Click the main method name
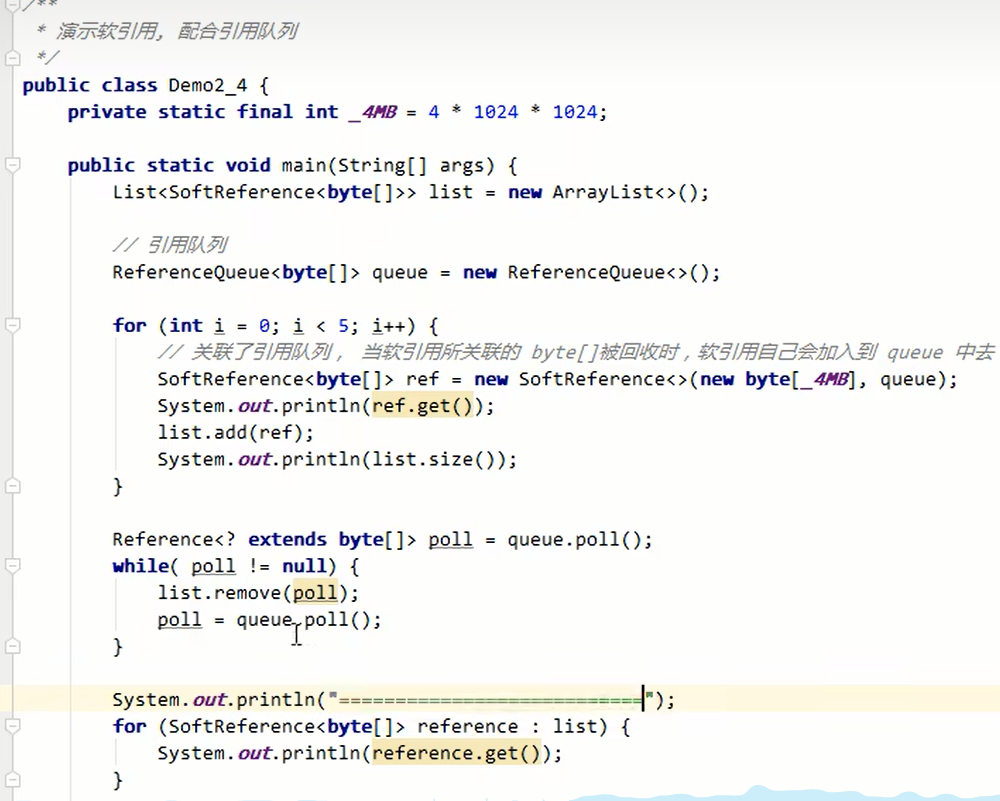The width and height of the screenshot is (1000, 801). [x=304, y=166]
